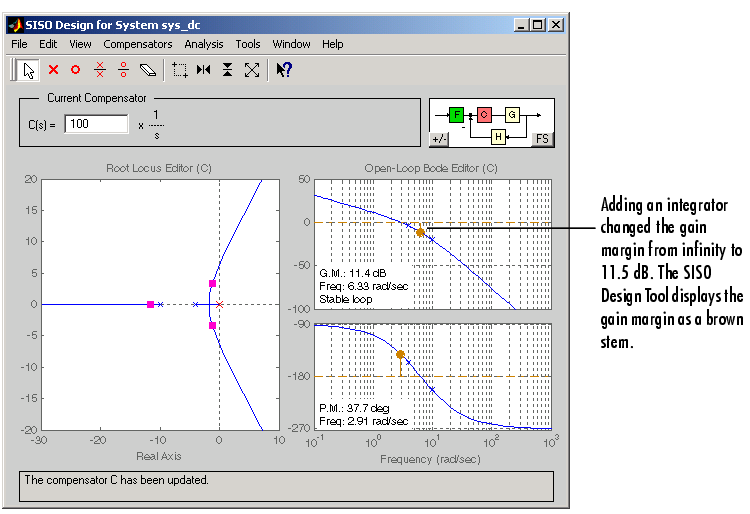Activate the vertical zoom in Y tool
750x514 pixels.
(x=228, y=70)
